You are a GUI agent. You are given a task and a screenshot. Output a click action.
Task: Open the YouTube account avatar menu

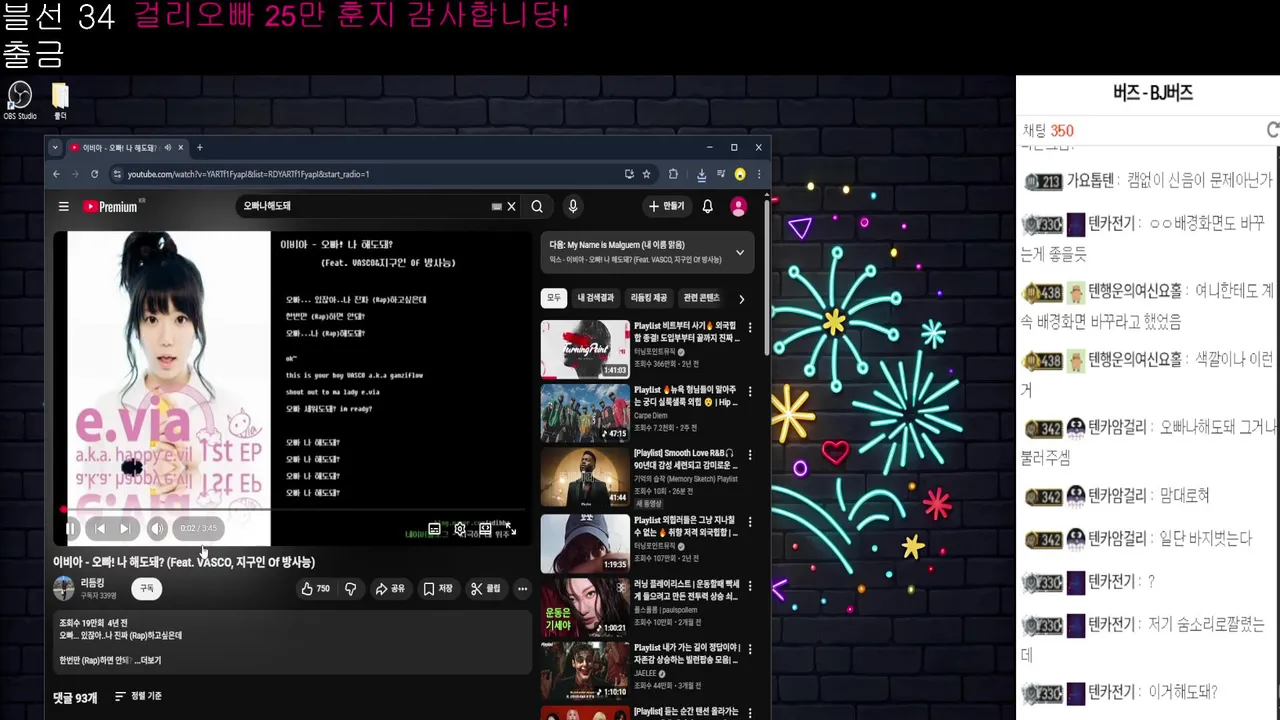point(738,206)
